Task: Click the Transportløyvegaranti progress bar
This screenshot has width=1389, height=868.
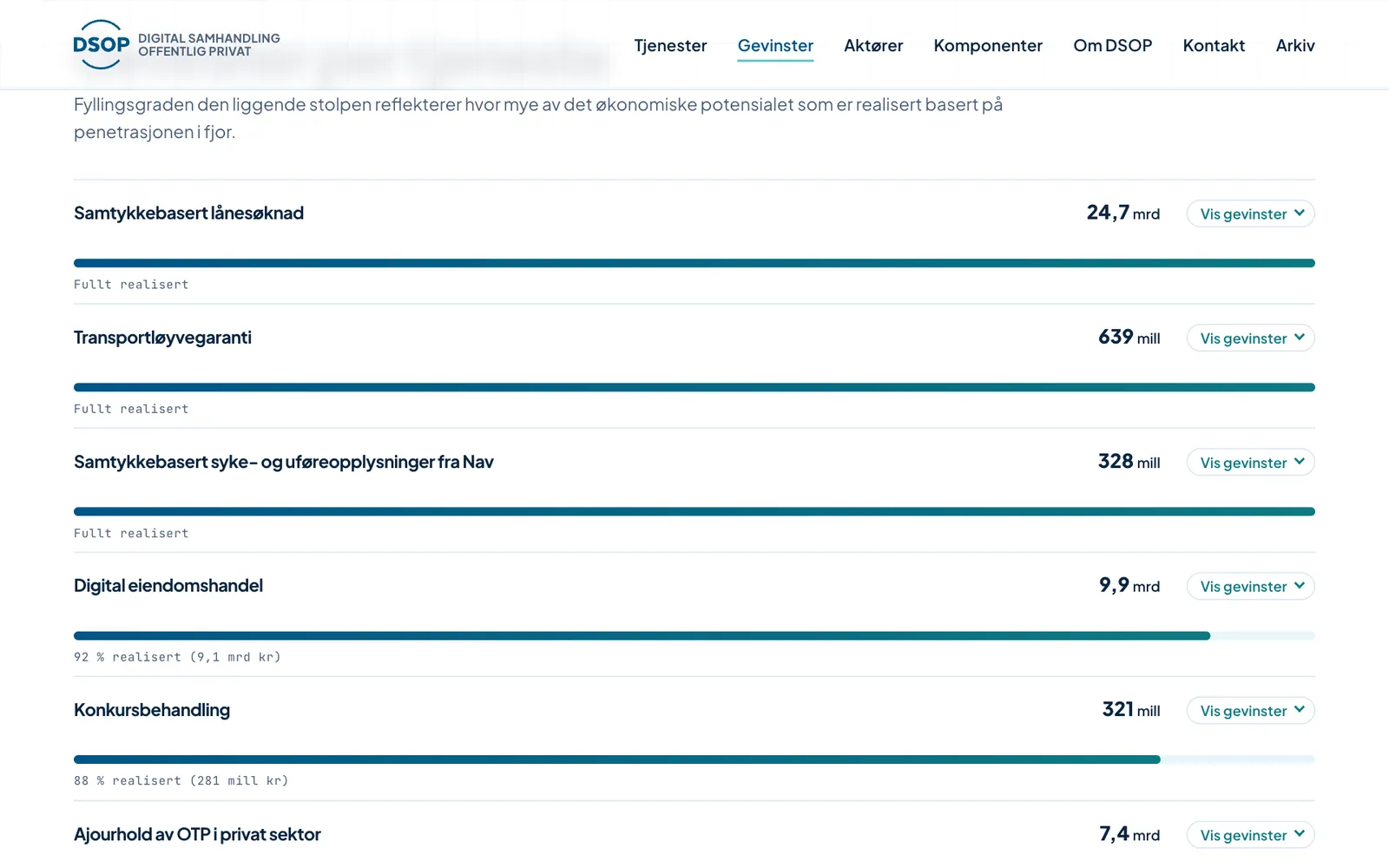Action: point(694,387)
